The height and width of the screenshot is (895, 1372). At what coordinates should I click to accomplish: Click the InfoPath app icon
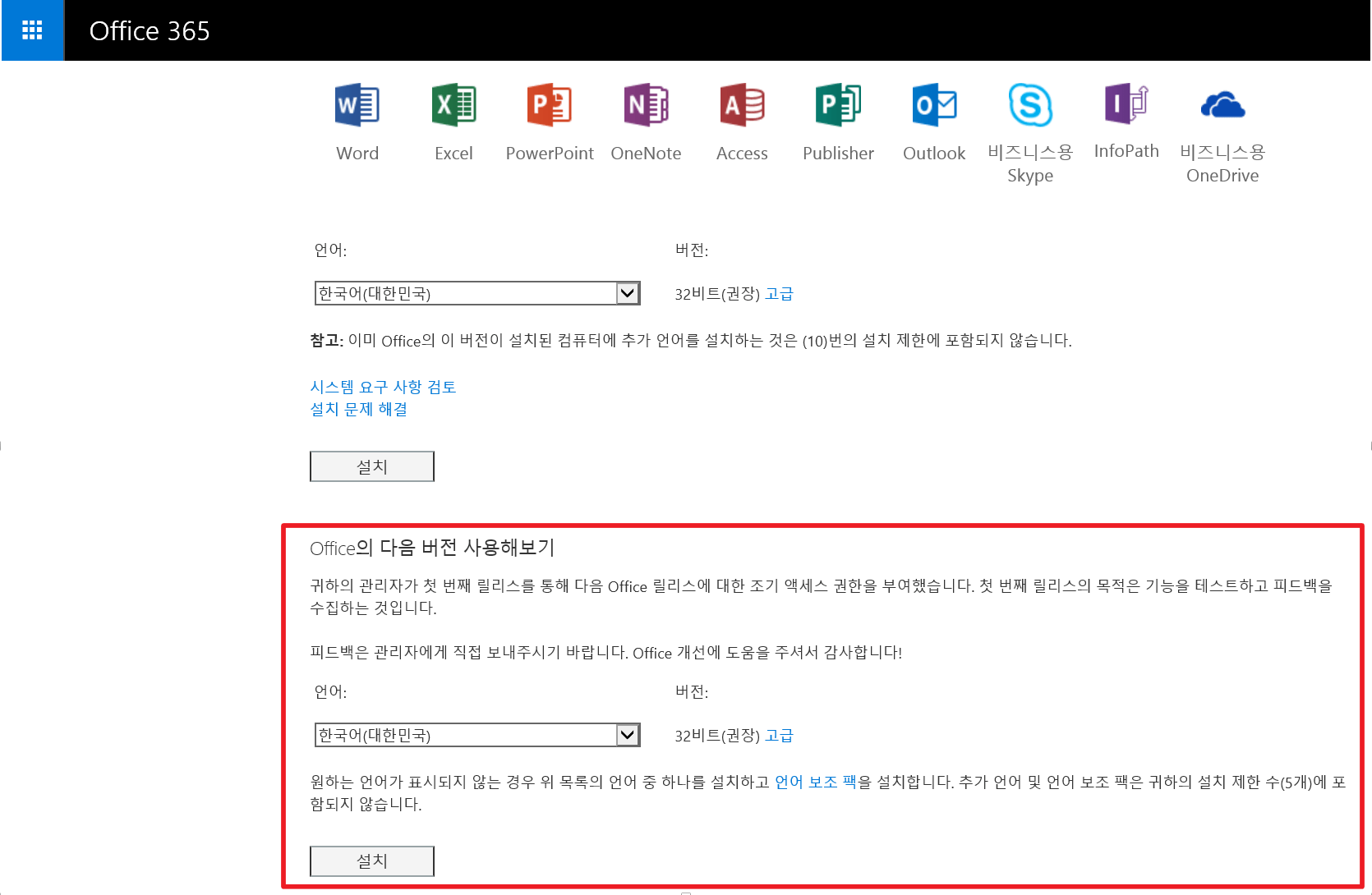coord(1126,104)
